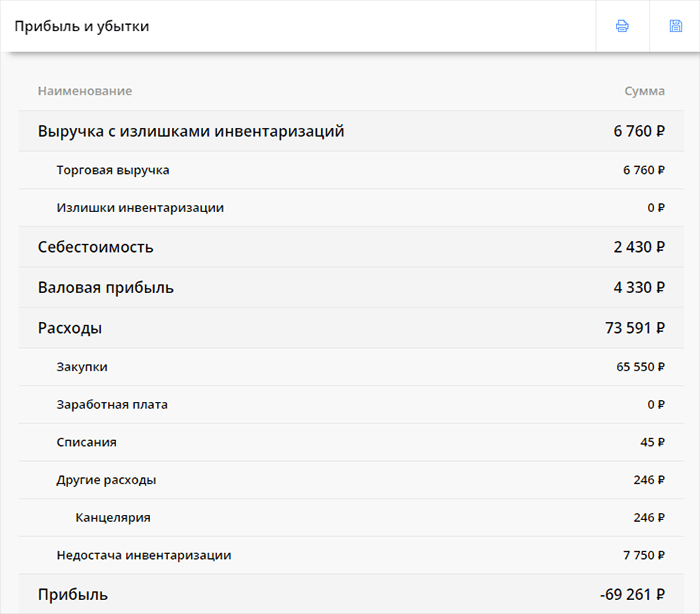Click the 45 ₽ write-offs value
This screenshot has height=614, width=700.
click(x=652, y=442)
